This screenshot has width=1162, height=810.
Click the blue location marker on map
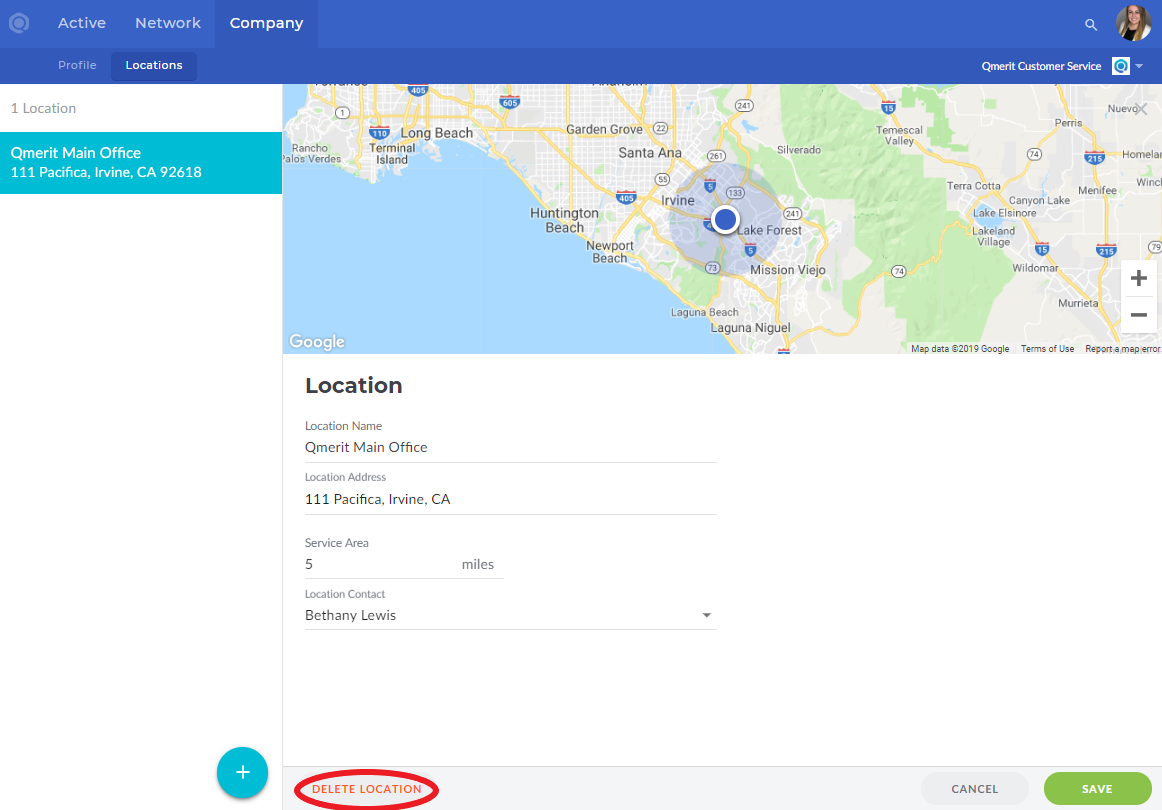click(x=725, y=219)
